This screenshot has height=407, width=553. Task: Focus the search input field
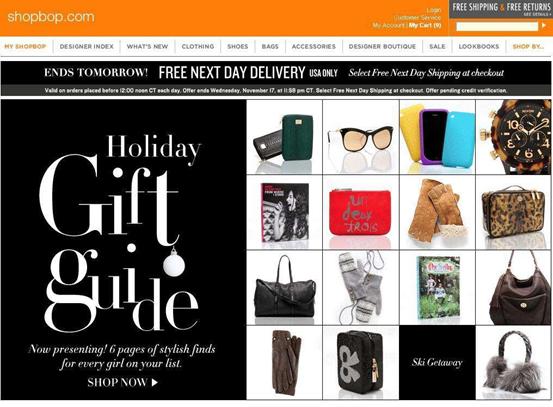(497, 26)
